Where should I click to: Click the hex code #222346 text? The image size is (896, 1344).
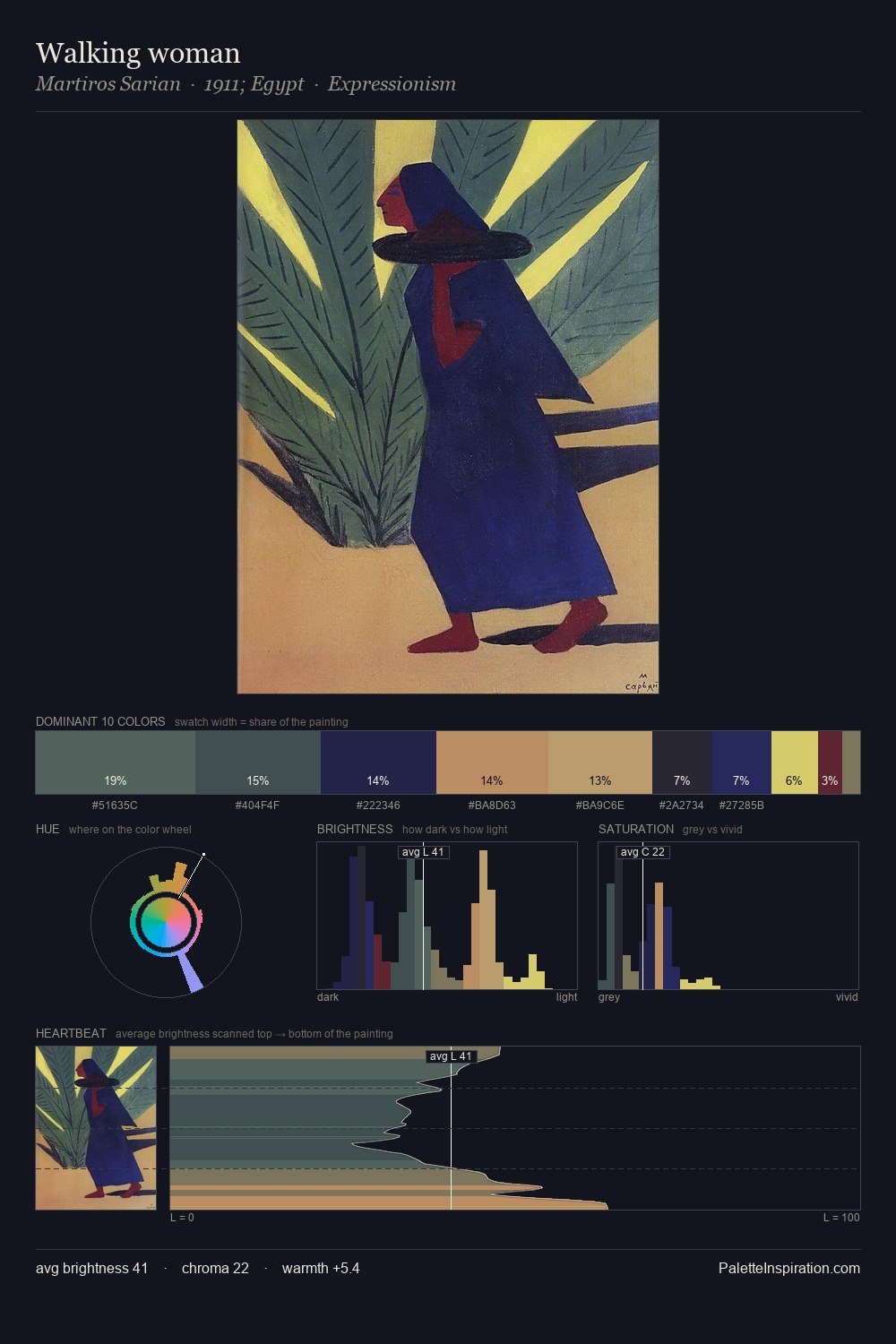point(378,806)
